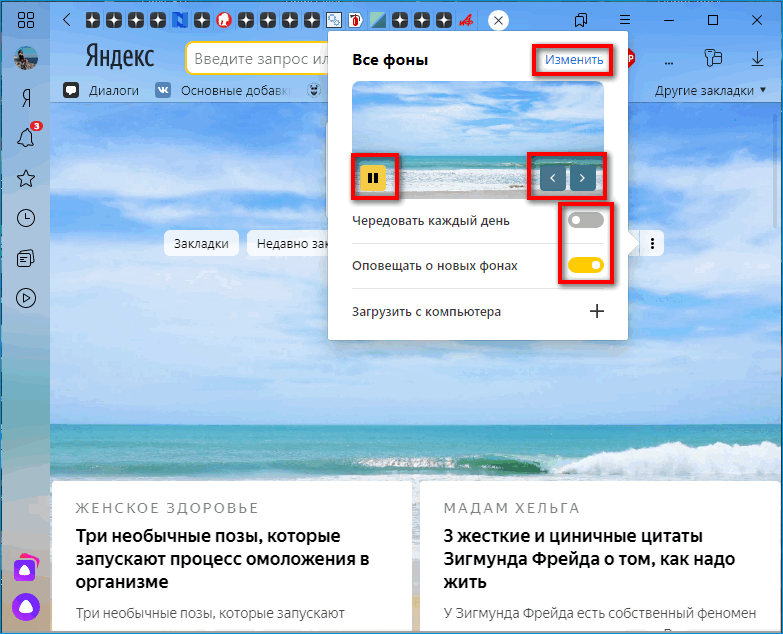
Task: Minimize the browser window
Action: click(x=669, y=20)
